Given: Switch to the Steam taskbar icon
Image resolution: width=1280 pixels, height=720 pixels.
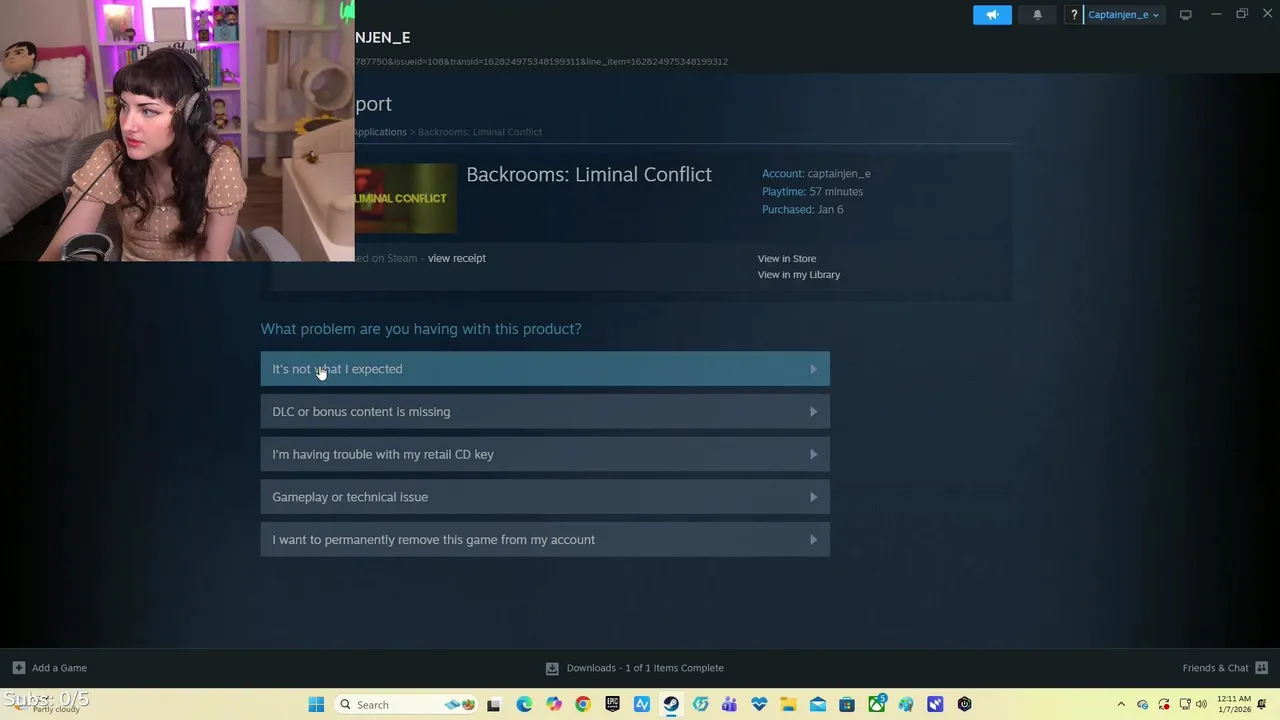Looking at the screenshot, I should (671, 705).
